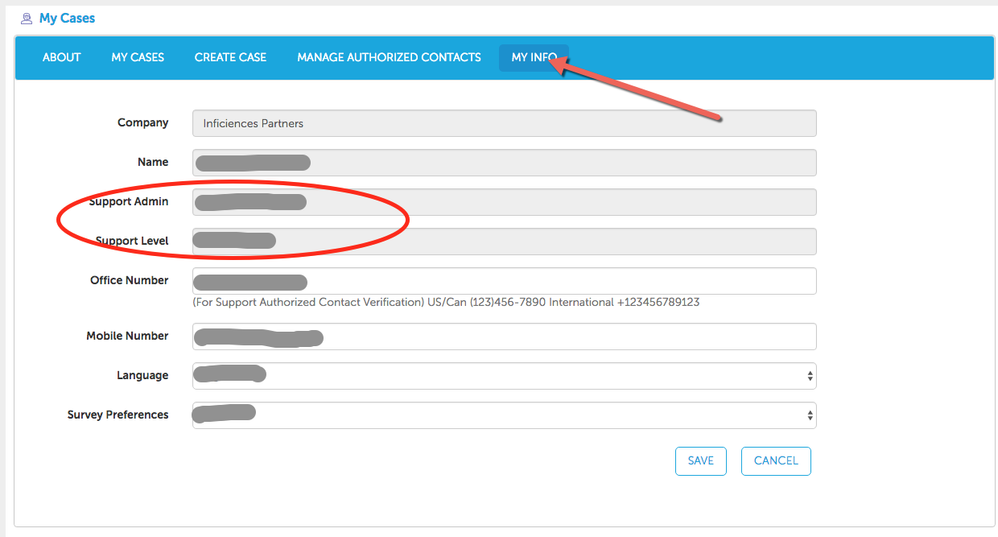Save the profile information
The image size is (998, 537).
[x=701, y=461]
